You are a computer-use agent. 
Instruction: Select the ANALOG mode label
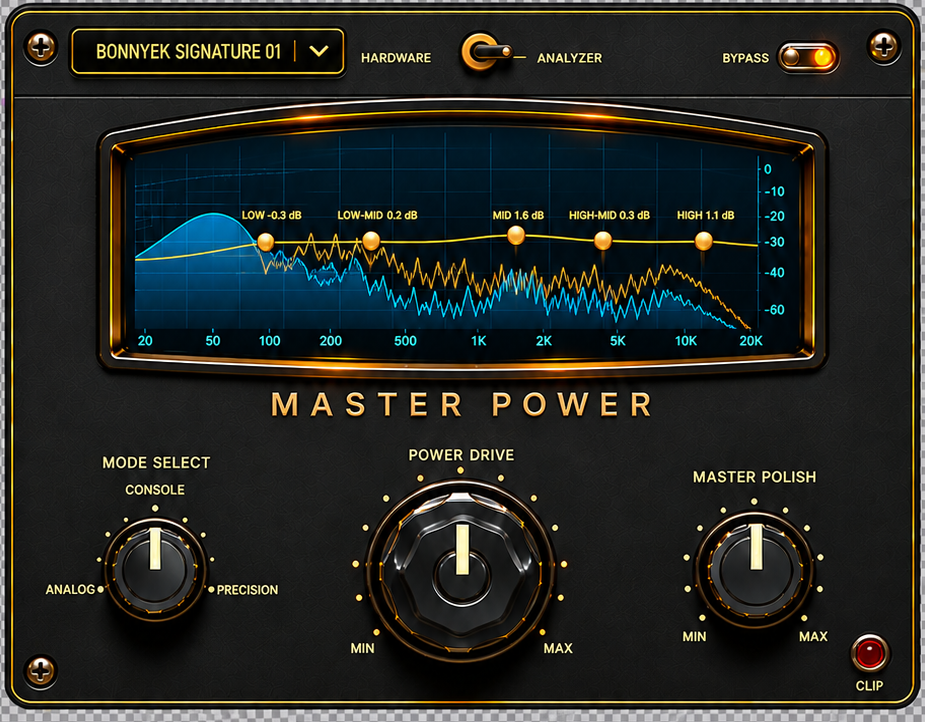(70, 589)
